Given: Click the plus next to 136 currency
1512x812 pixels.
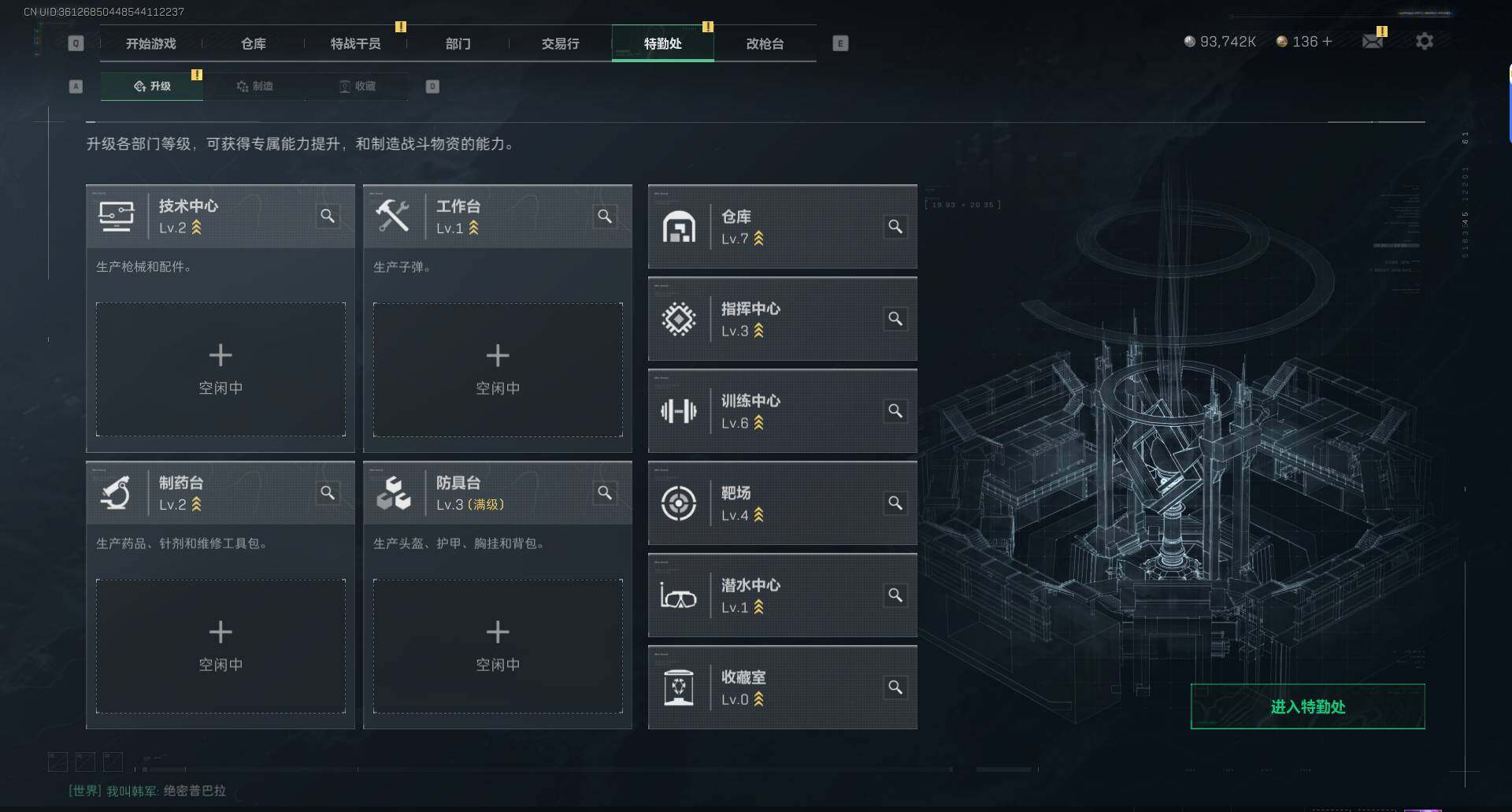Looking at the screenshot, I should 1327,41.
